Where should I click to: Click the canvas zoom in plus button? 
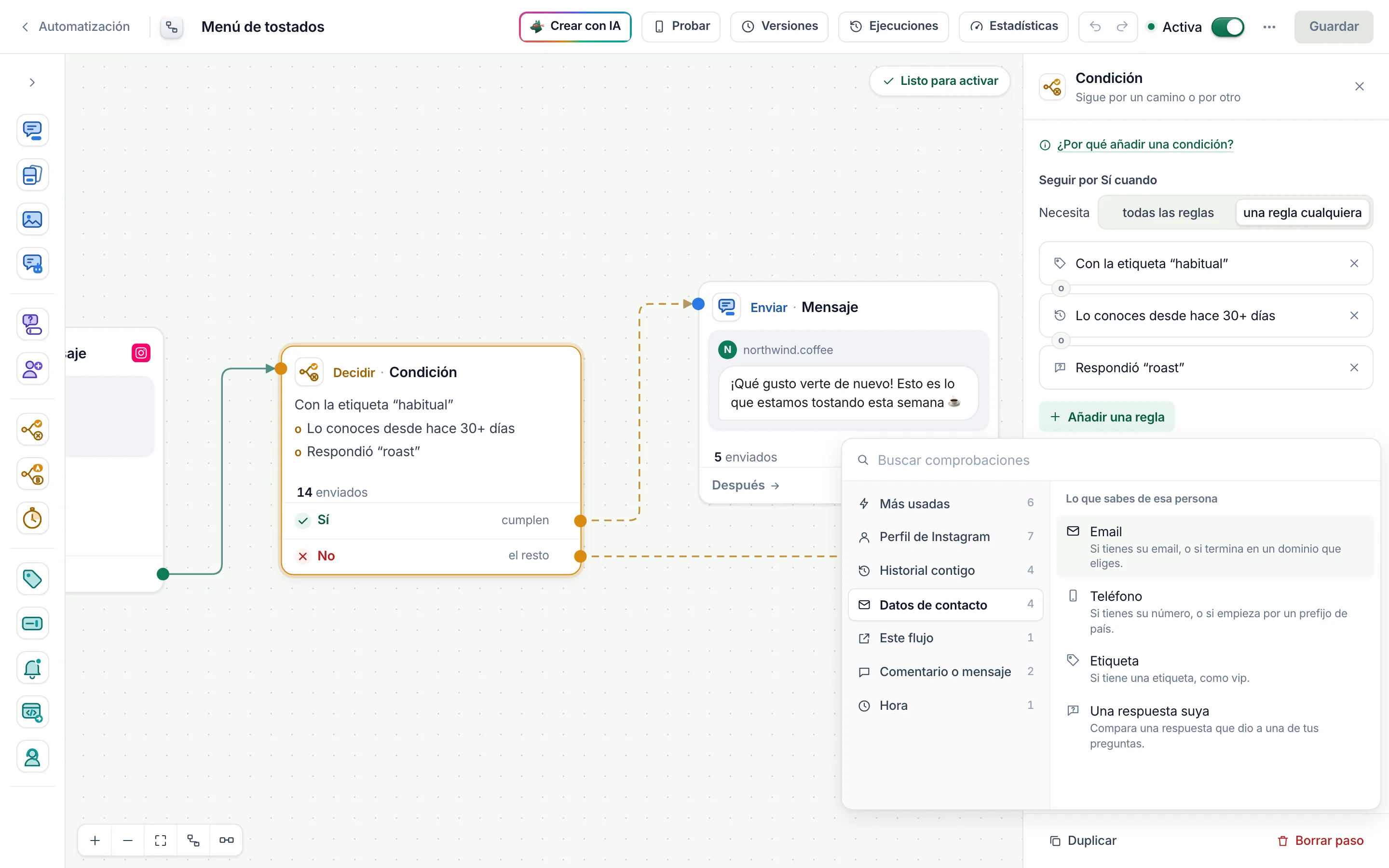click(x=95, y=841)
